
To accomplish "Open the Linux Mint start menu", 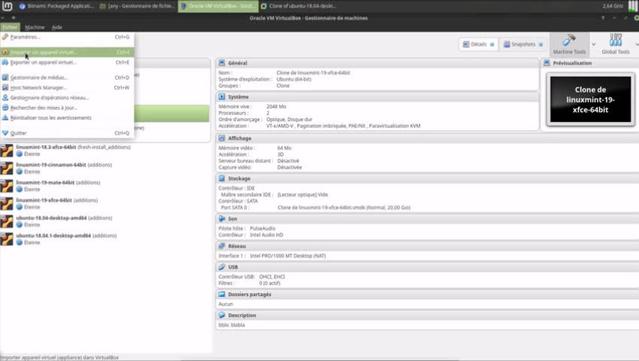I will (x=7, y=6).
